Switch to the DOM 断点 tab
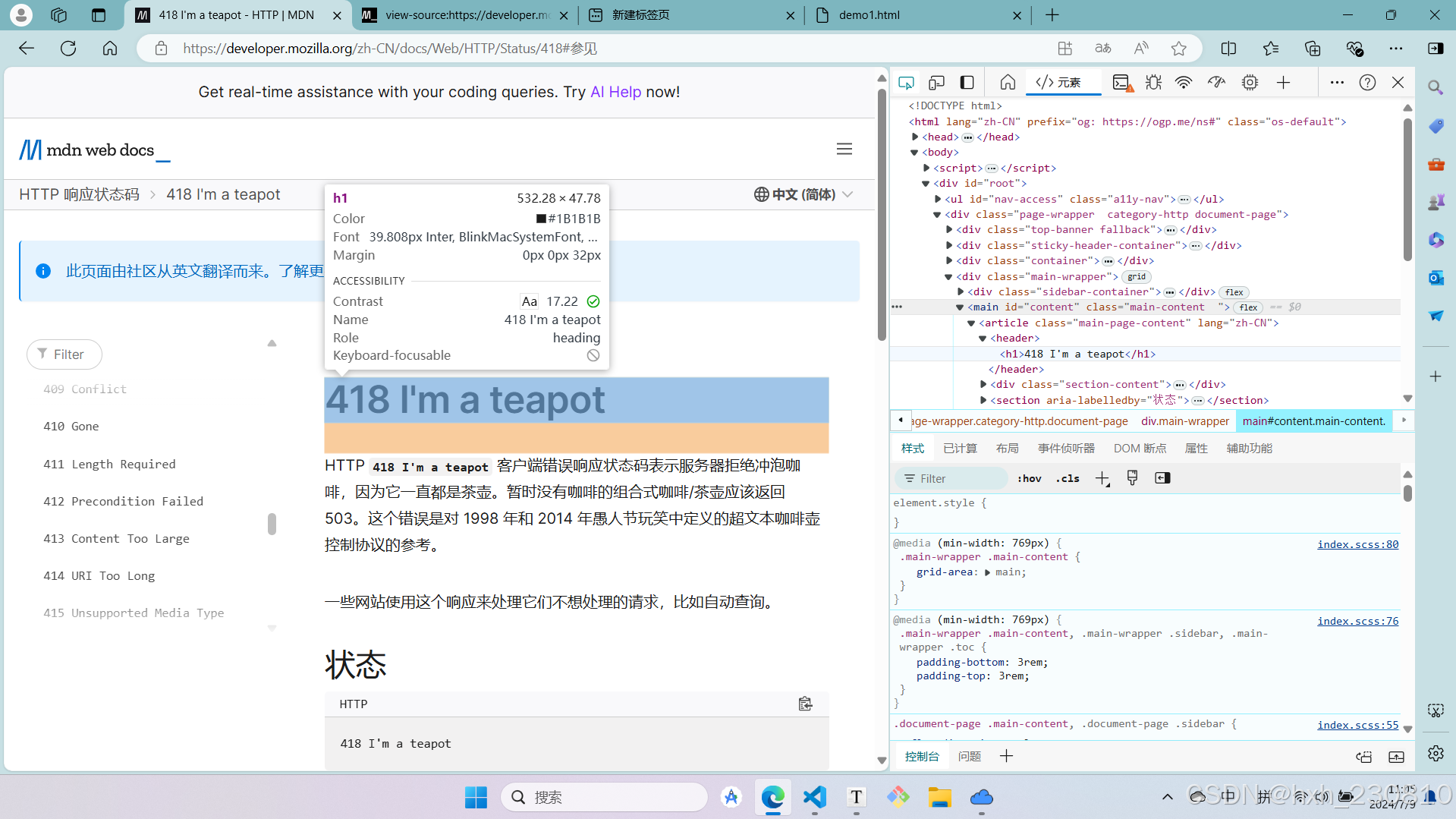1456x819 pixels. point(1140,449)
